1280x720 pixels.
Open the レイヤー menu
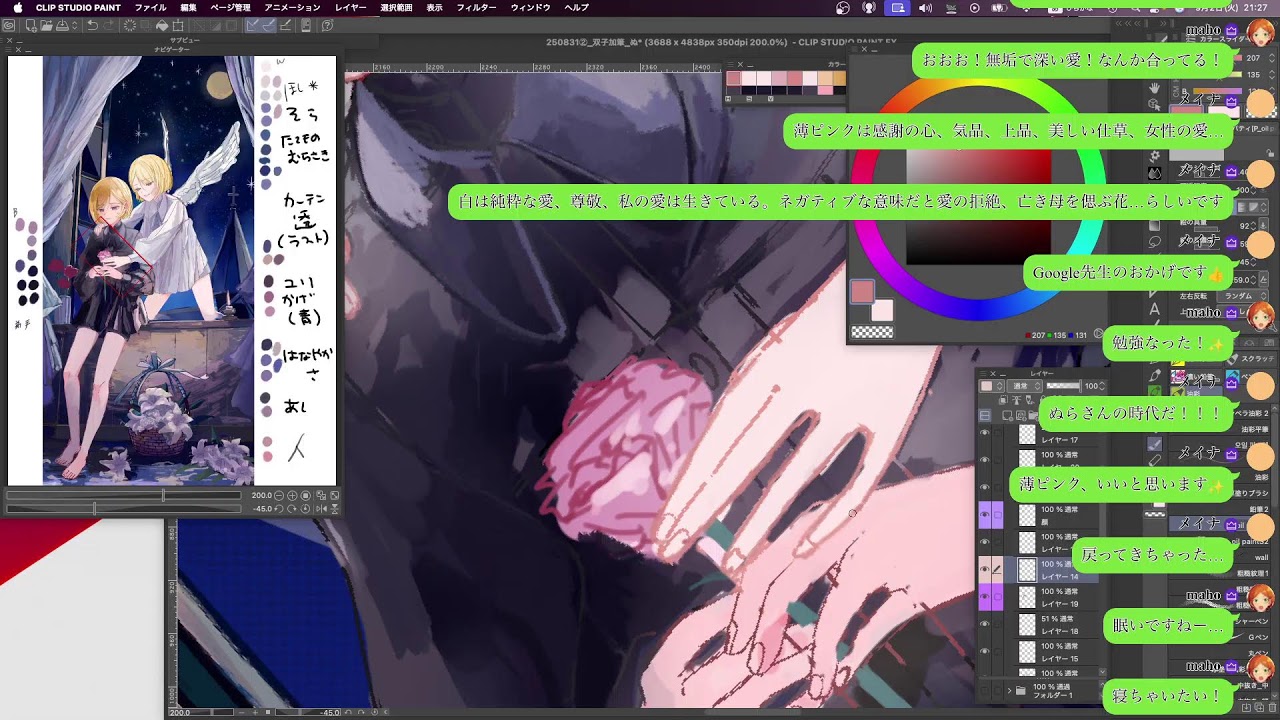351,7
